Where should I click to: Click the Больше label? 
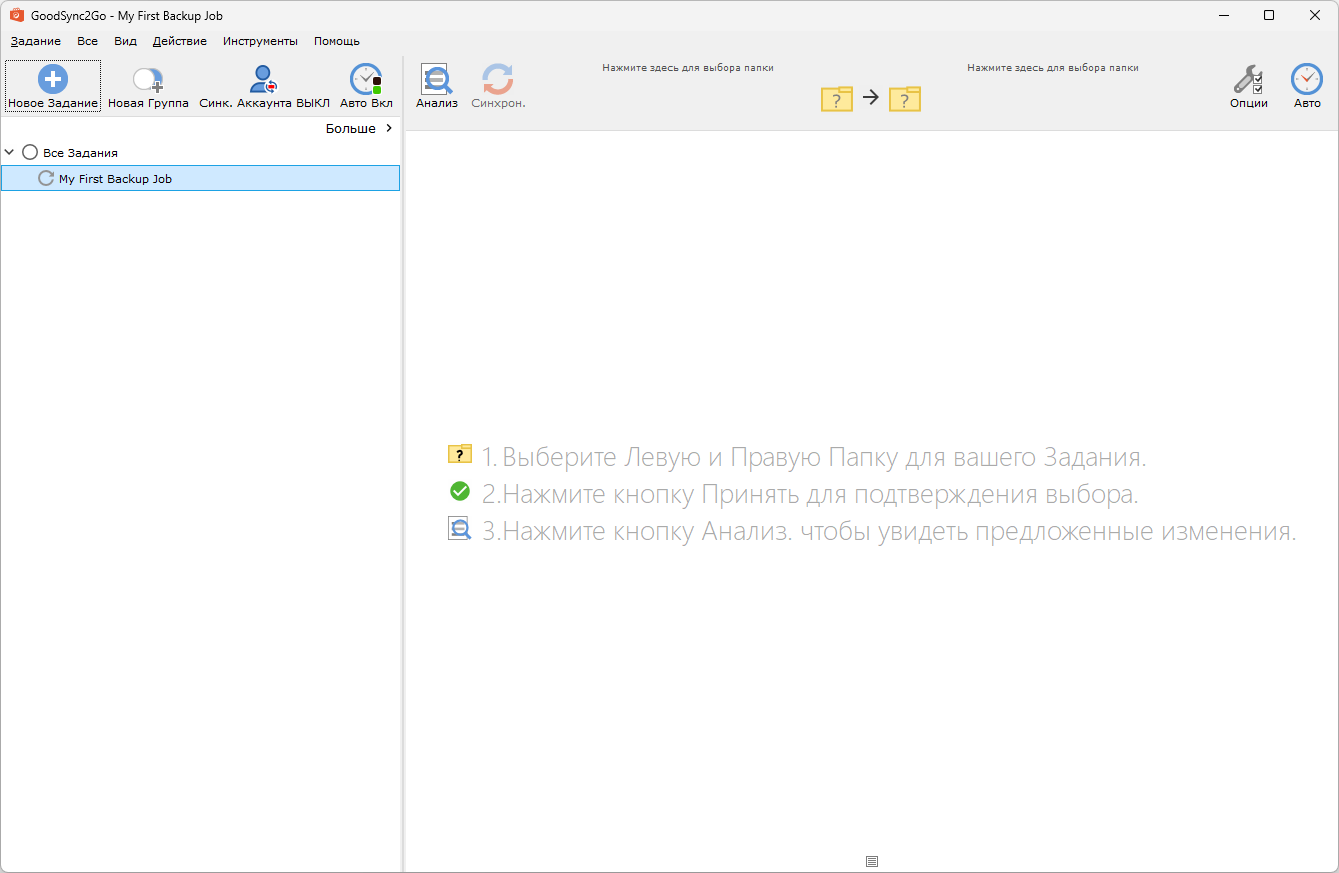click(x=351, y=128)
